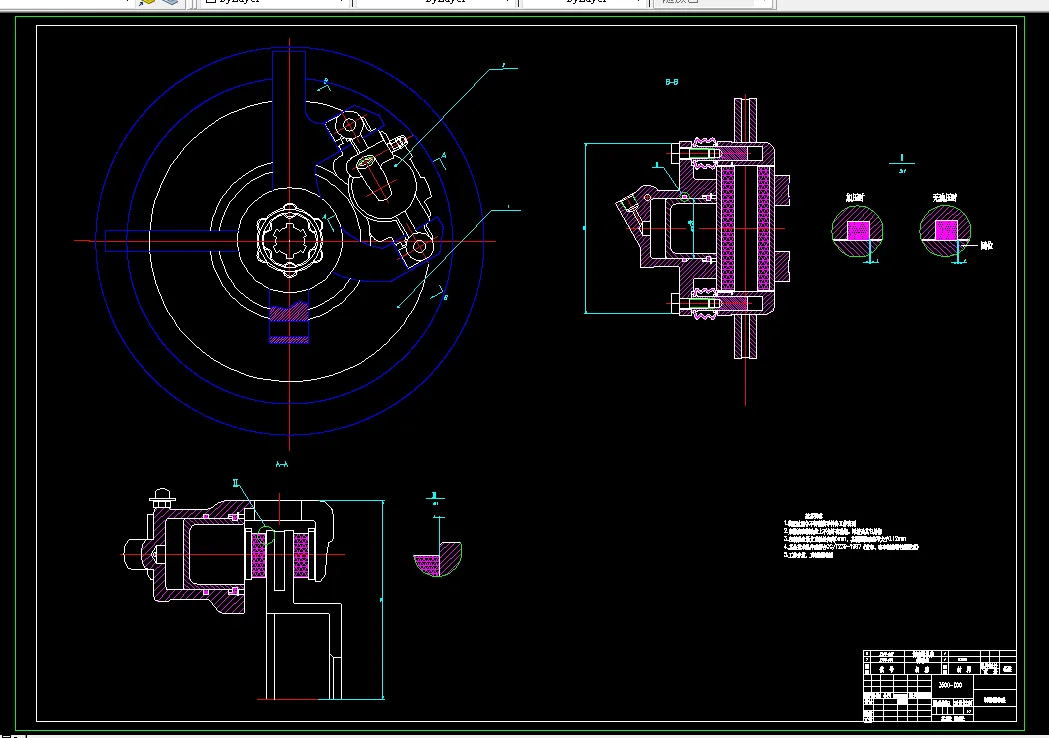Pick the green detail circle I in the B-B section view
The image size is (1049, 738).
(684, 197)
